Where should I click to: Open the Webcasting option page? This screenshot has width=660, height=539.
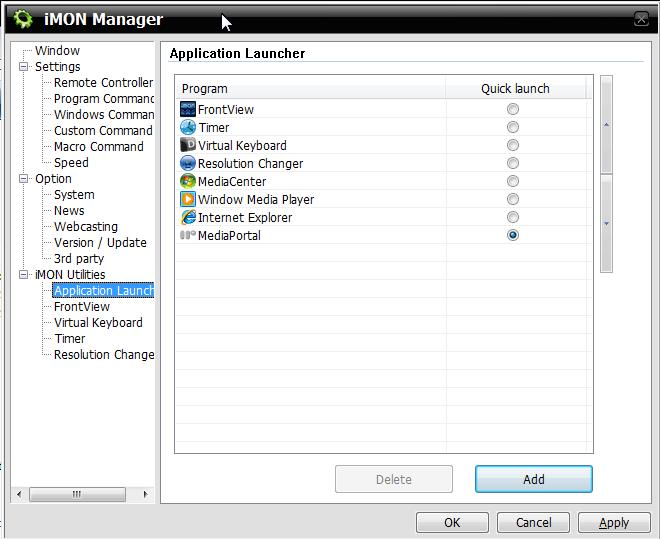click(x=85, y=227)
